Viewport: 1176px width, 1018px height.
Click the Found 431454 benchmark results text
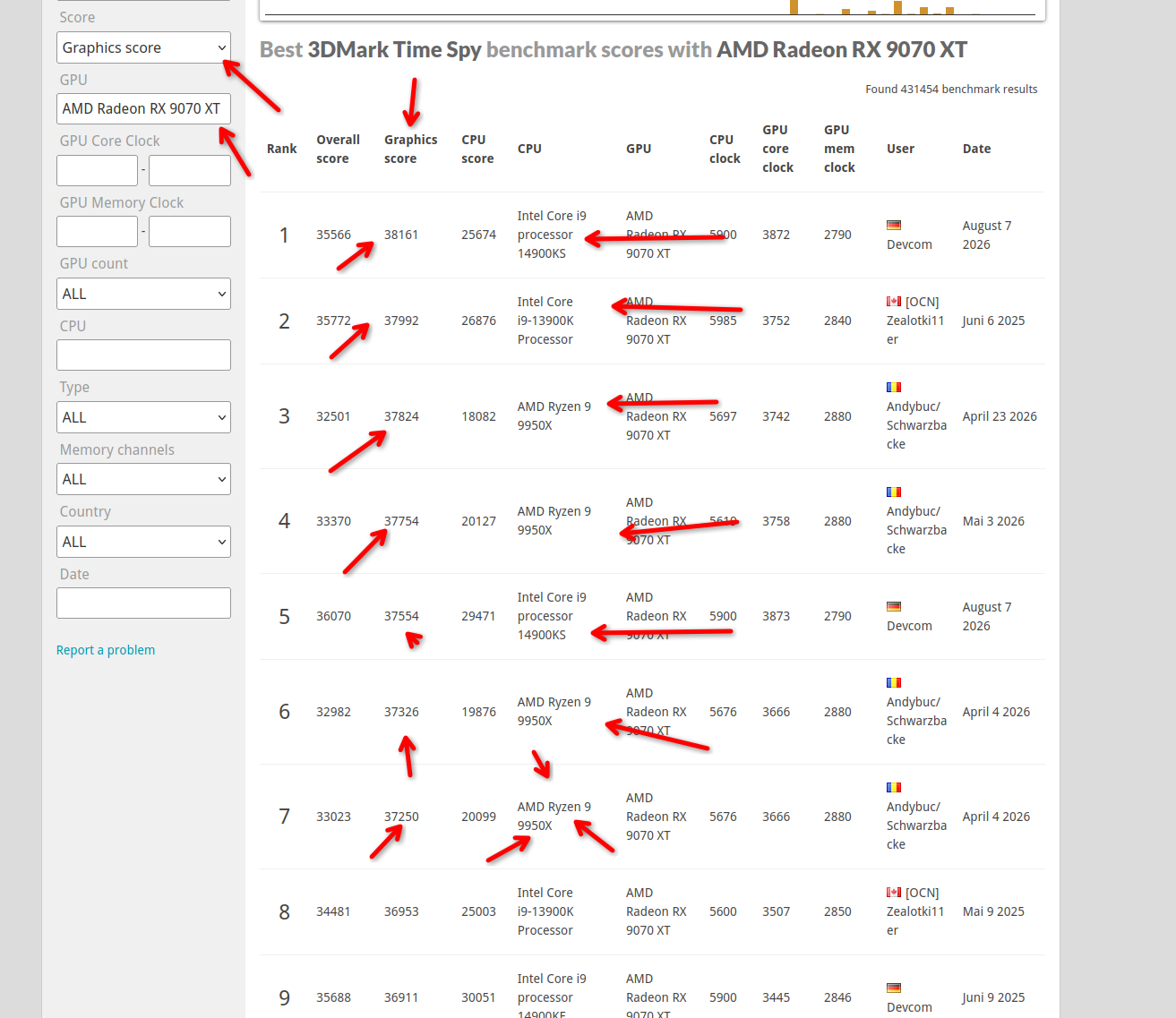pos(951,89)
